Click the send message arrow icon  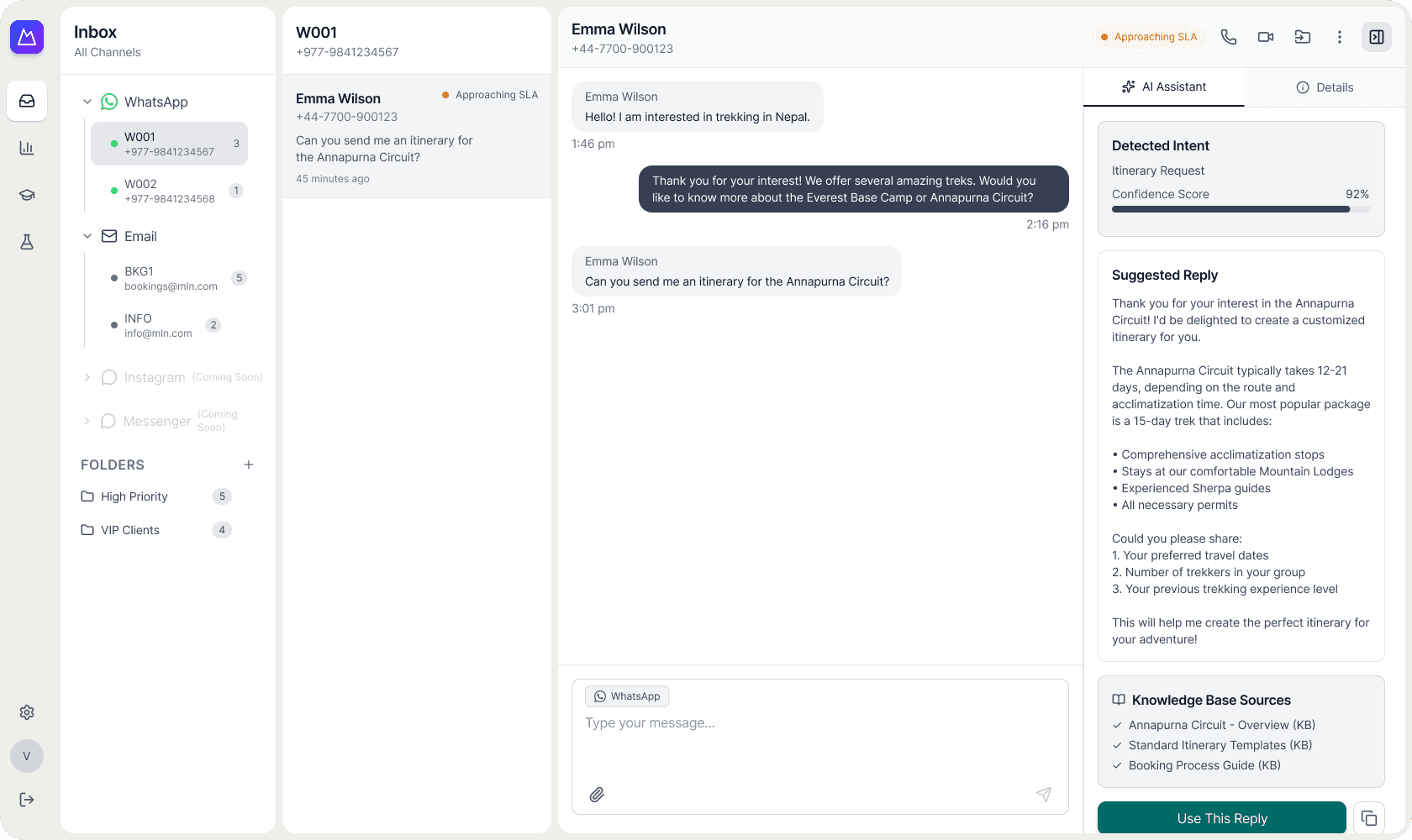[1044, 795]
